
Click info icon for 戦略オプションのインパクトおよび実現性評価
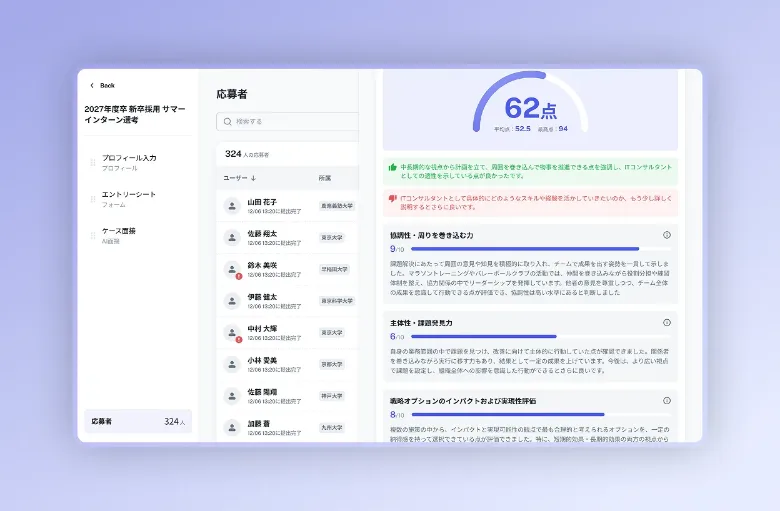(667, 401)
